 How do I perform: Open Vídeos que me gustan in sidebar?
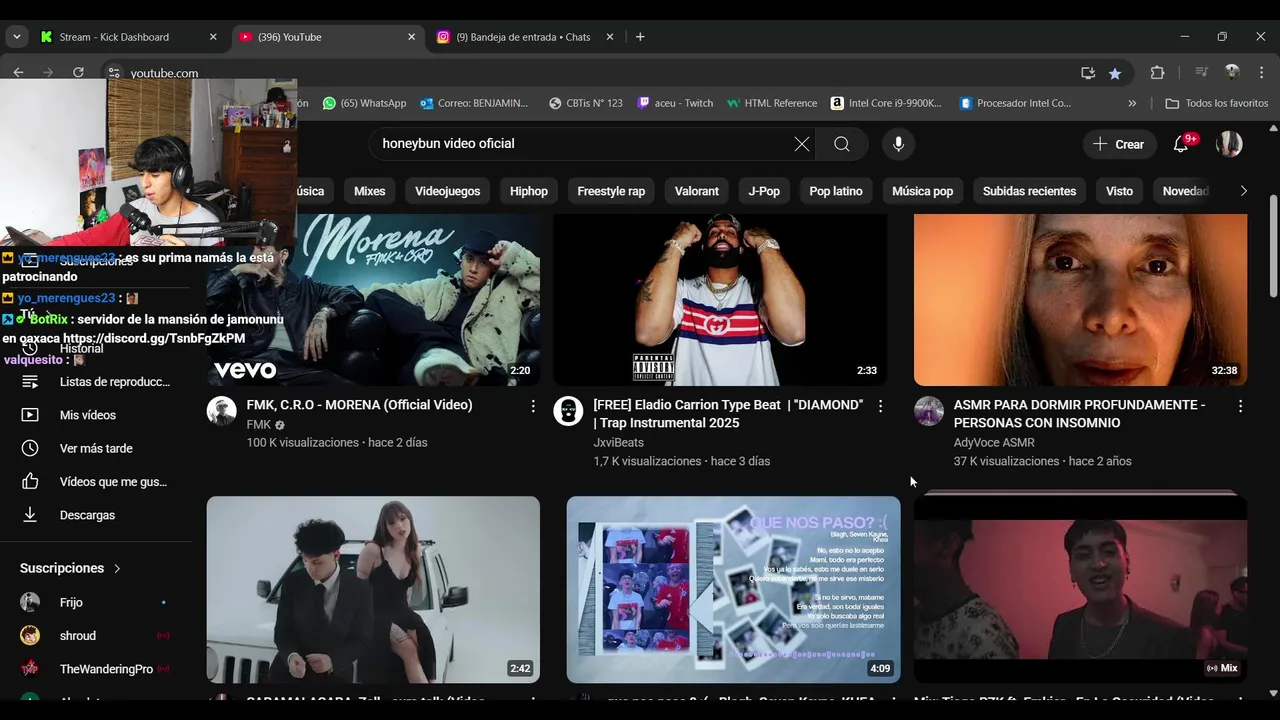(96, 482)
